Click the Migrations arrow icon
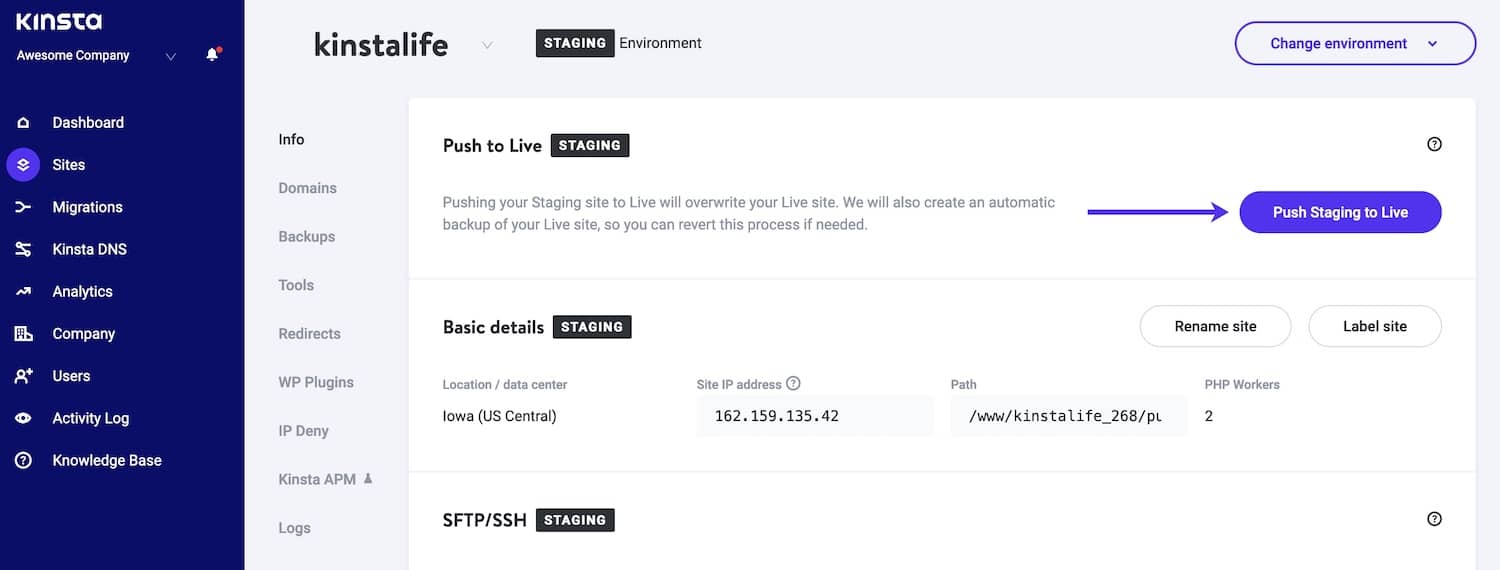The image size is (1500, 570). pyautogui.click(x=23, y=207)
